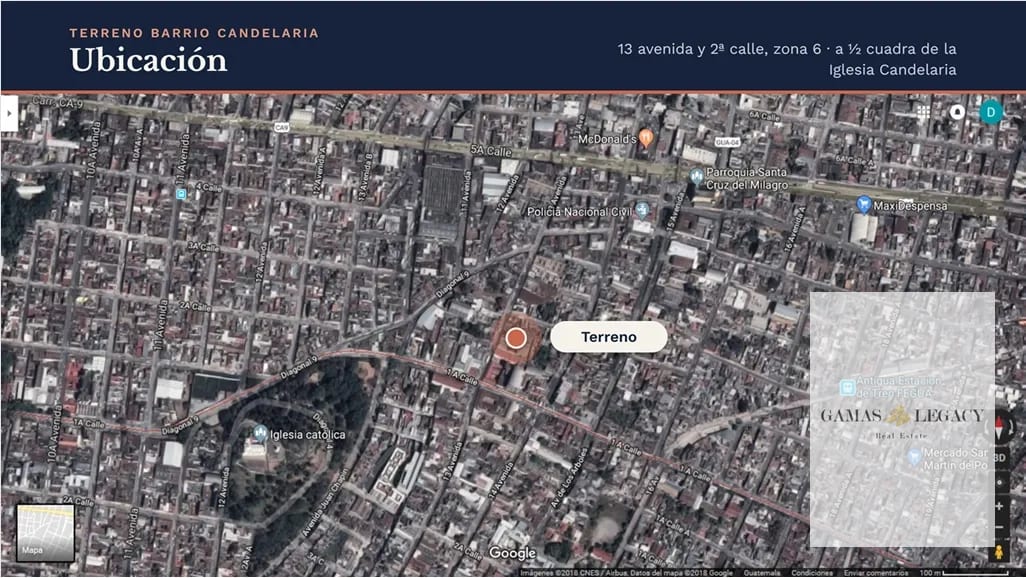
Task: Switch to Mapa view thumbnail
Action: [45, 532]
